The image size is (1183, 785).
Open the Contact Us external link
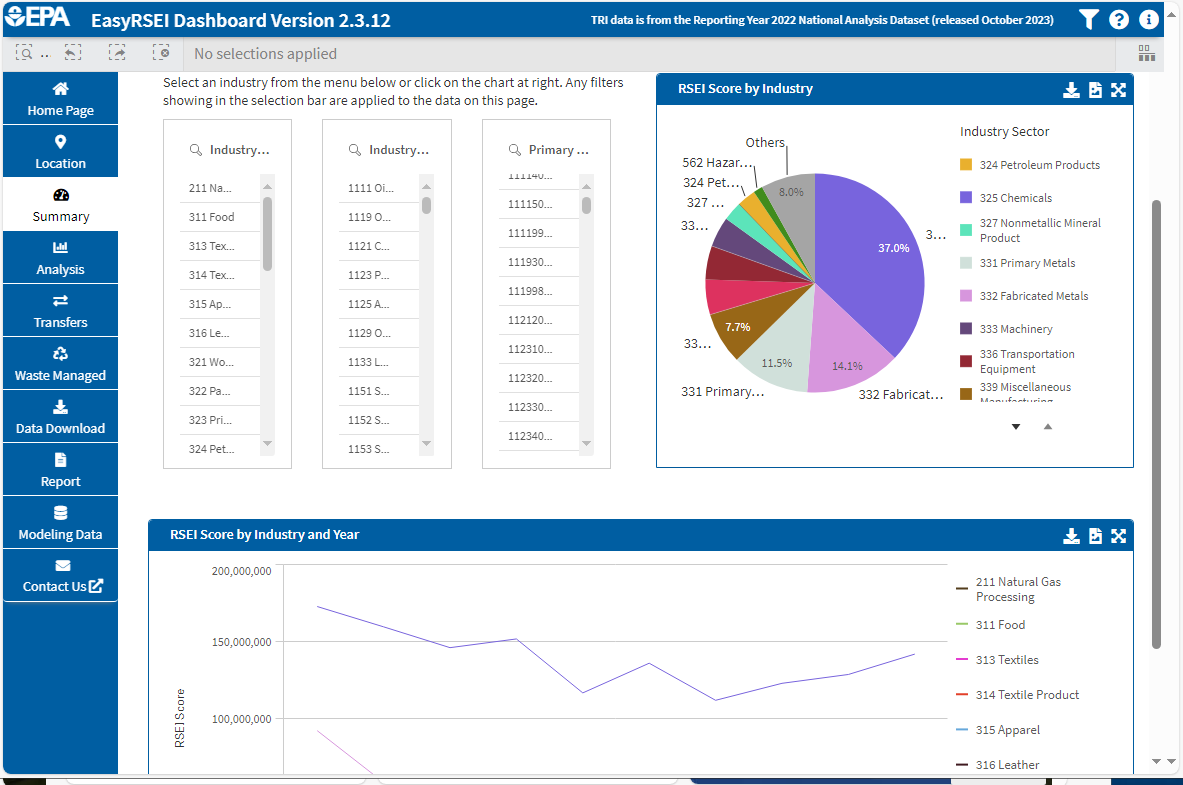coord(60,576)
